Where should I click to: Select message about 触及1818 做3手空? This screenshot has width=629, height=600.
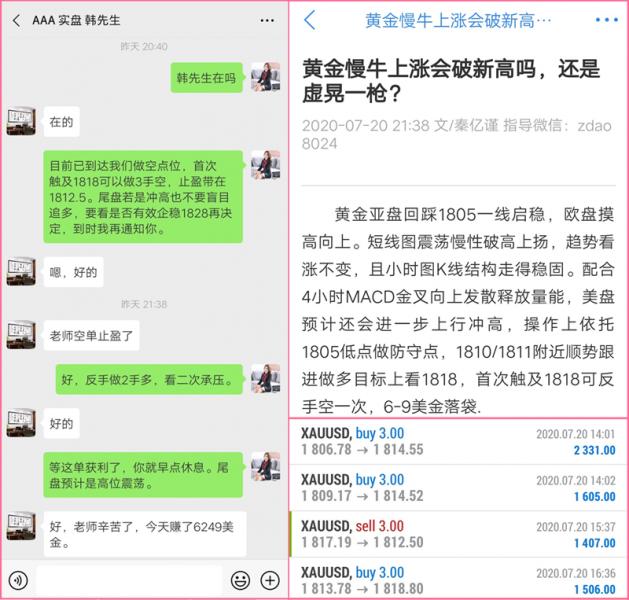point(143,197)
